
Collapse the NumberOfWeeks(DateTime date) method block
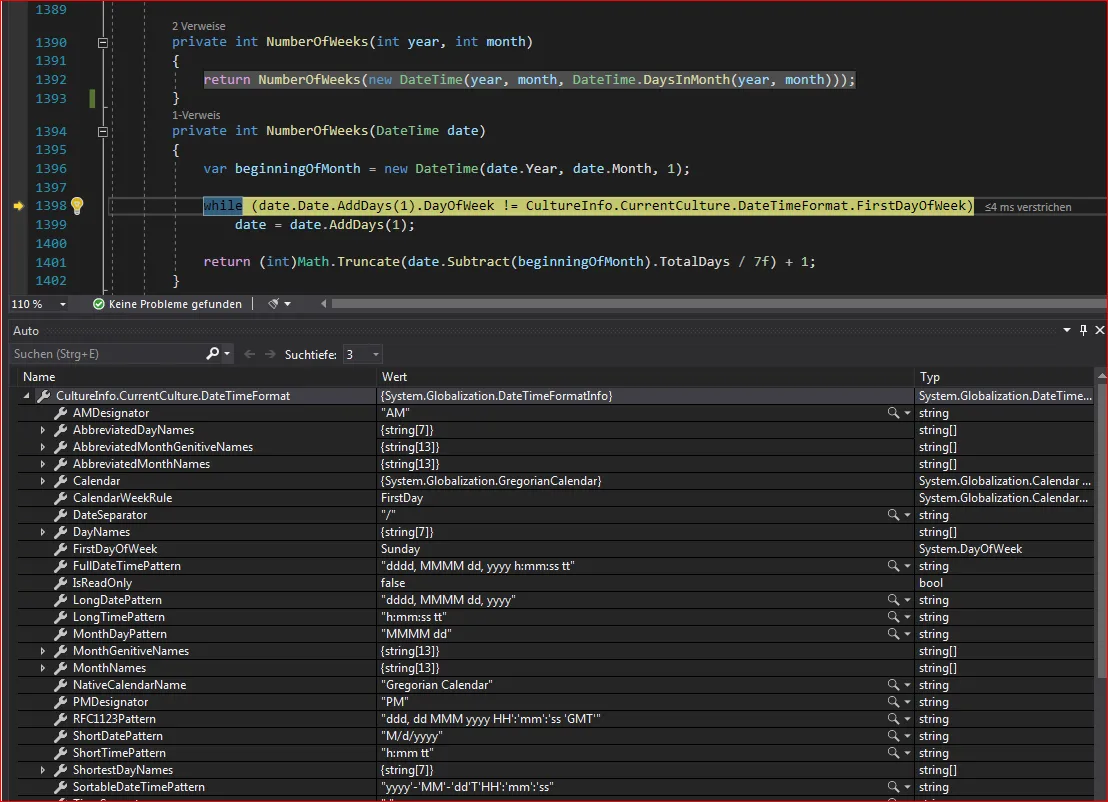[x=102, y=131]
